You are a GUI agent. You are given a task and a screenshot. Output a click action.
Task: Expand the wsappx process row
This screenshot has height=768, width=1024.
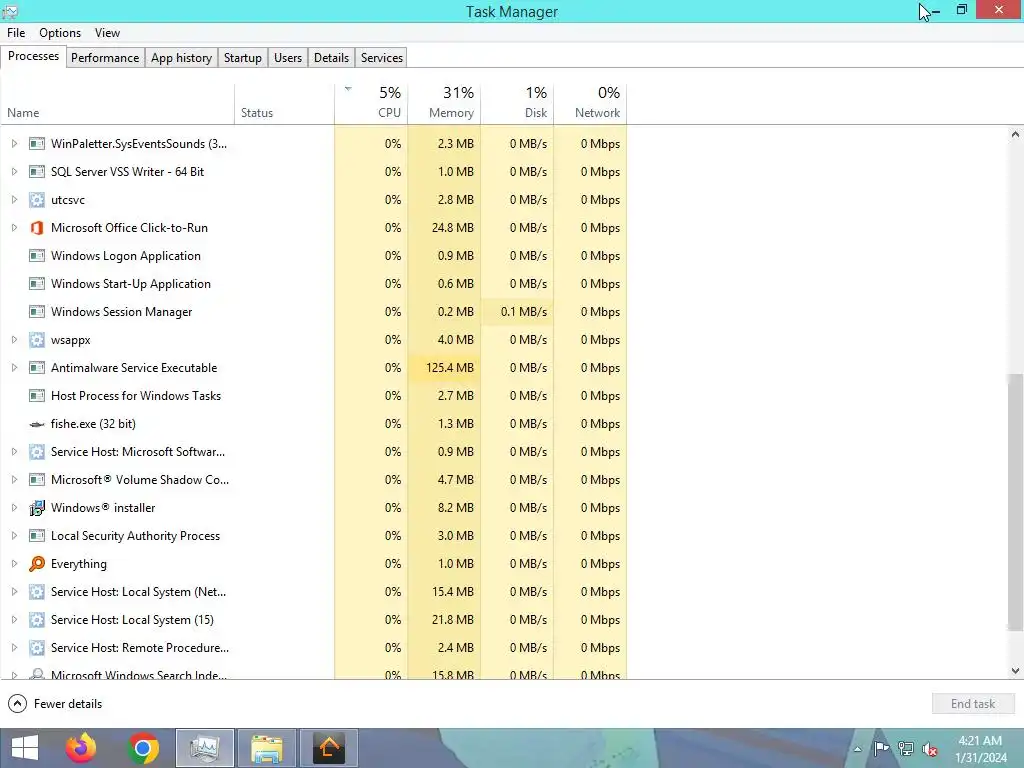[14, 340]
